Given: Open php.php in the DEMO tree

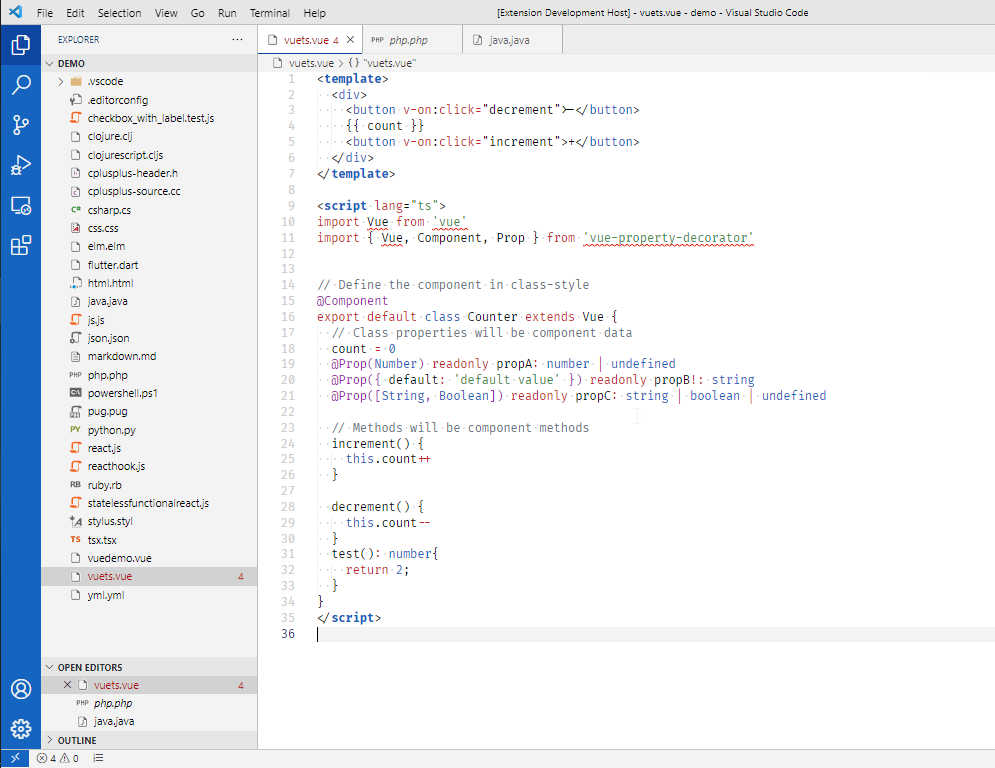Looking at the screenshot, I should (x=149, y=374).
